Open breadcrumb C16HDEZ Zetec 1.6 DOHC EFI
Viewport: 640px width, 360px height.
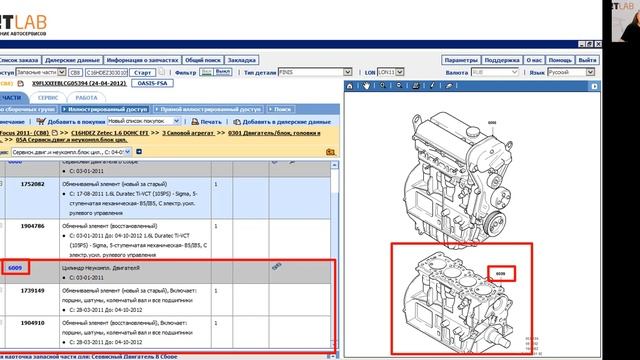[x=109, y=133]
